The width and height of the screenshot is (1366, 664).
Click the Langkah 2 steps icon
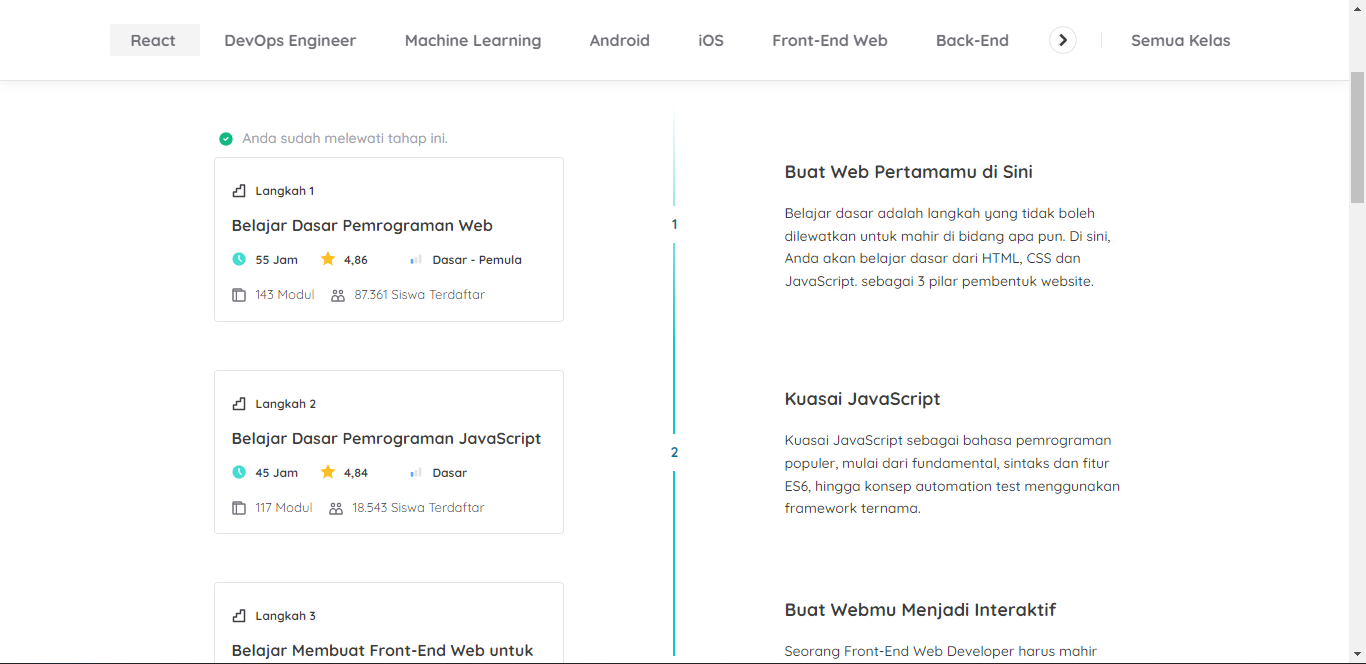point(239,404)
